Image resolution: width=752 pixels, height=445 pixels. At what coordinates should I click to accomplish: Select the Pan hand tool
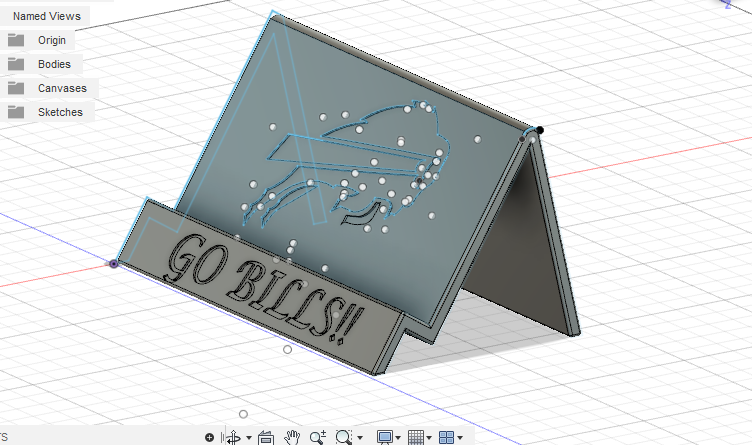292,437
